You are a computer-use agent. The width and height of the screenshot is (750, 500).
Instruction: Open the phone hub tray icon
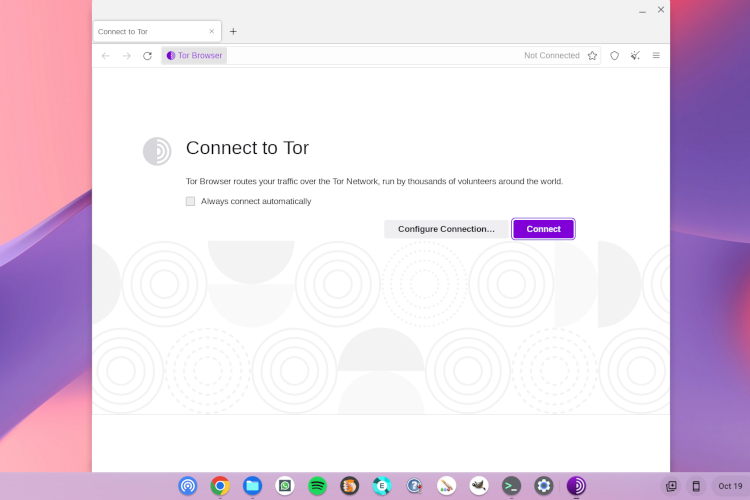coord(696,486)
